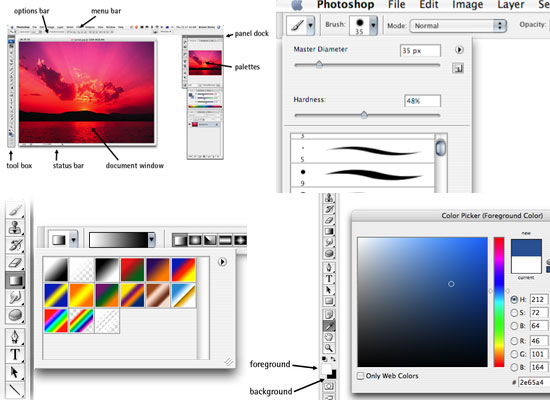Image resolution: width=550 pixels, height=400 pixels.
Task: Select the S saturation radio button
Action: pos(514,312)
